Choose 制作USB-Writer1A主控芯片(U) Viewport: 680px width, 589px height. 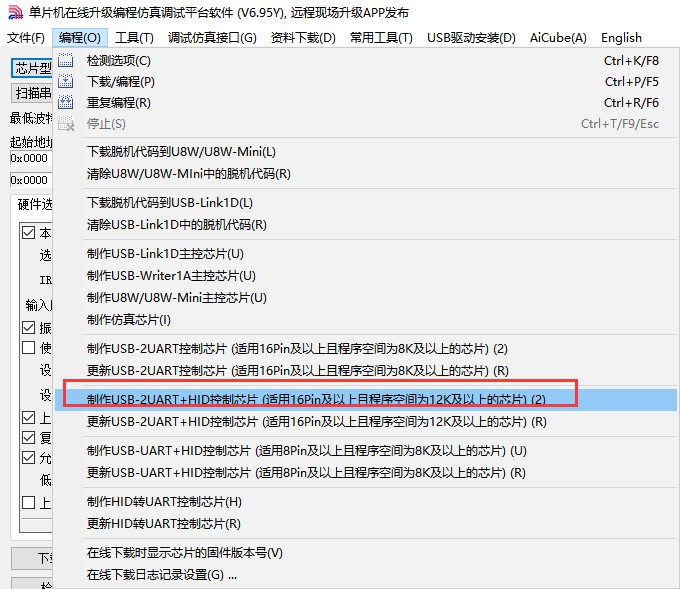pyautogui.click(x=366, y=275)
